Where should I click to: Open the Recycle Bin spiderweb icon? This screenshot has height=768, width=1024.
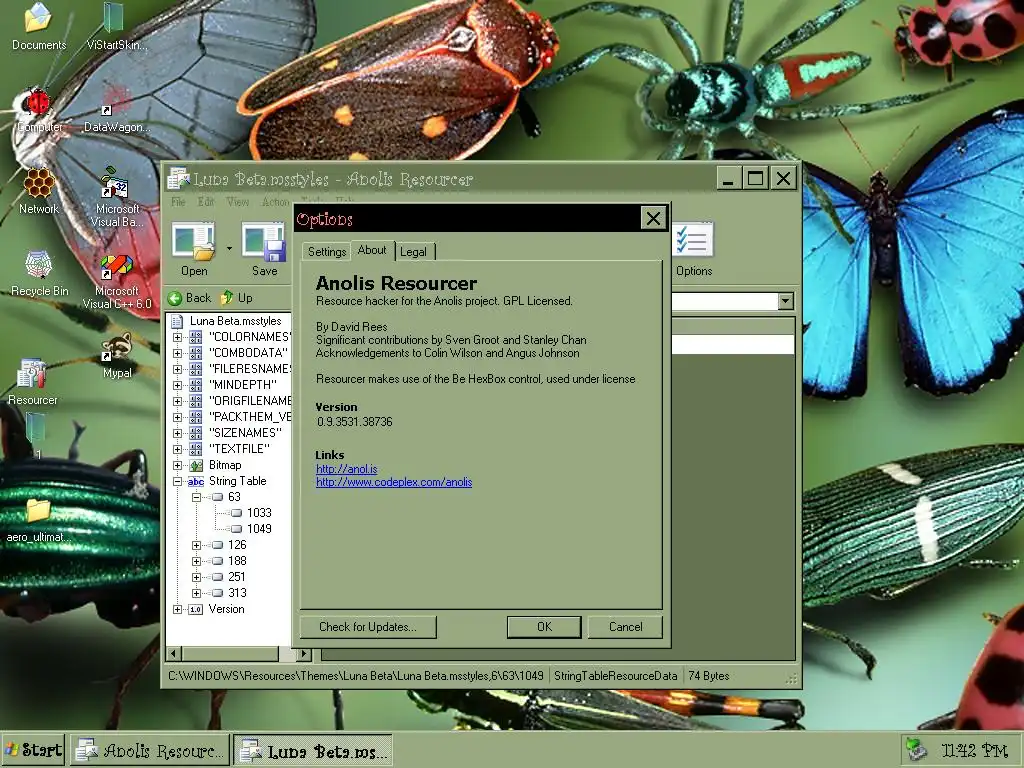tap(39, 264)
